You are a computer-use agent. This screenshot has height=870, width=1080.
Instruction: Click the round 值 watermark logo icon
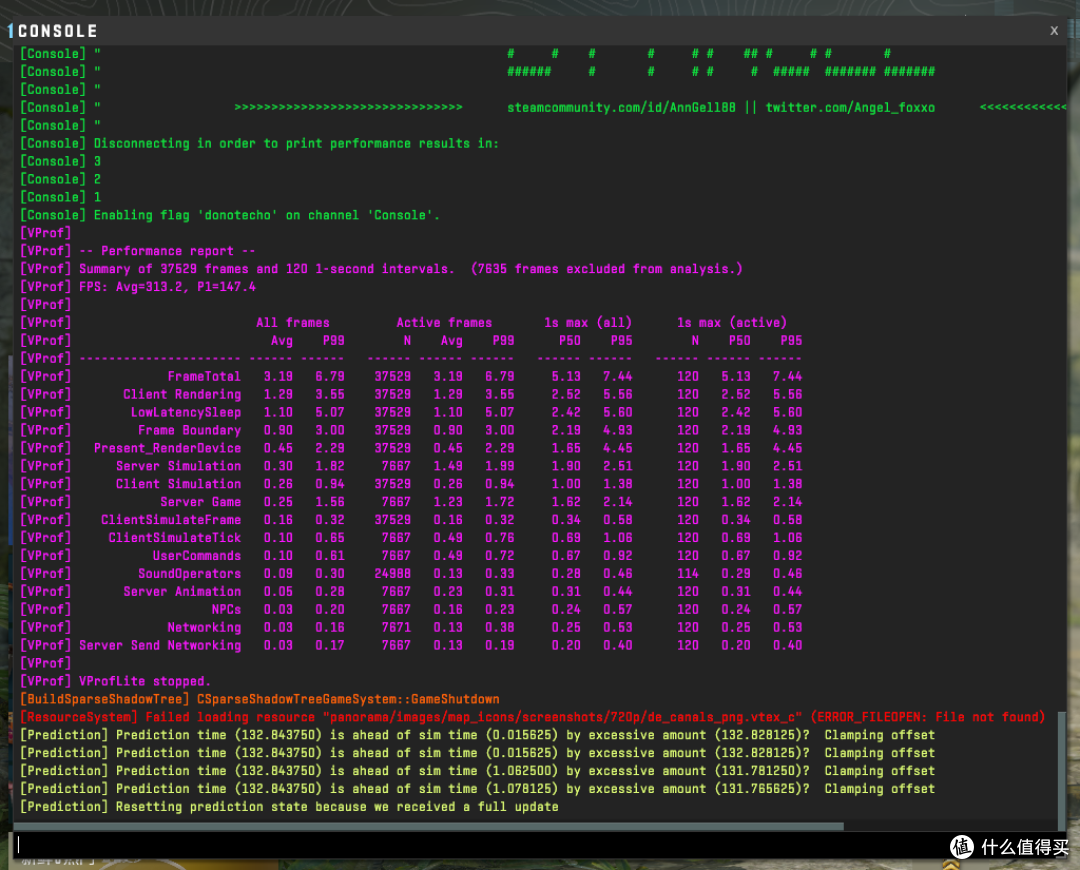point(962,847)
